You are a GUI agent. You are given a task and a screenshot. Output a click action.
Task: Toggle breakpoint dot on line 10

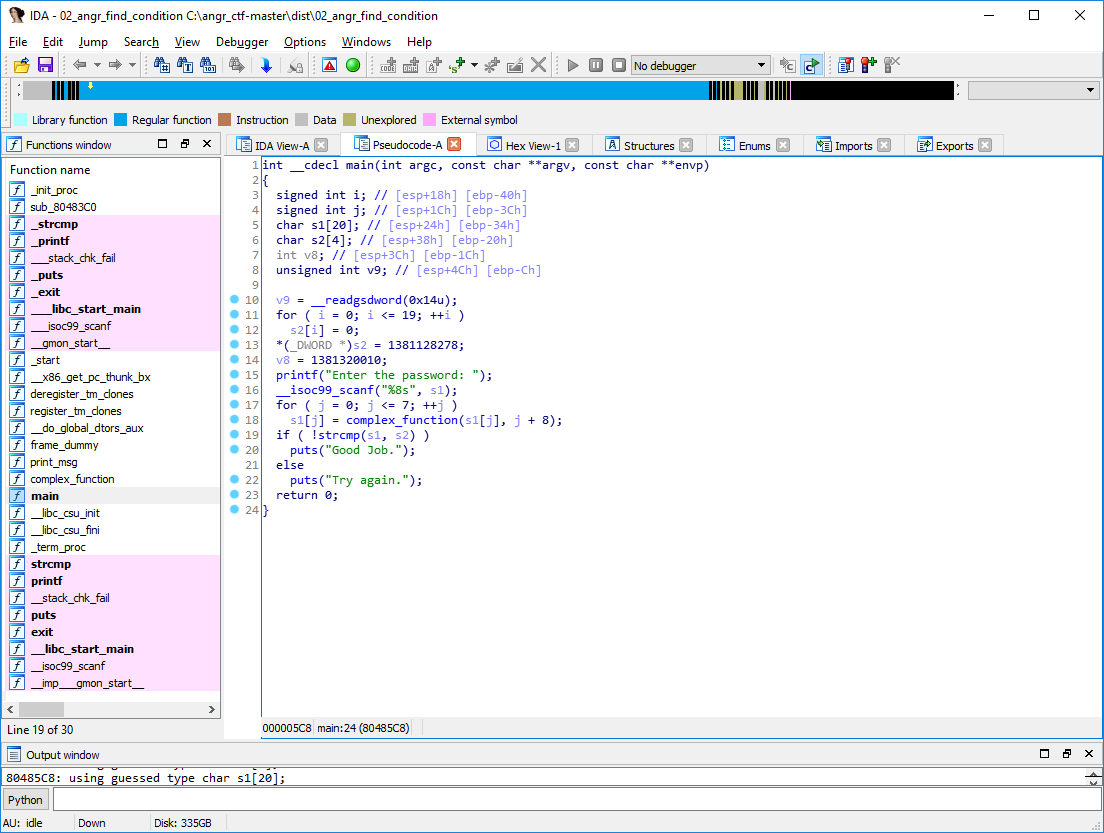(234, 300)
